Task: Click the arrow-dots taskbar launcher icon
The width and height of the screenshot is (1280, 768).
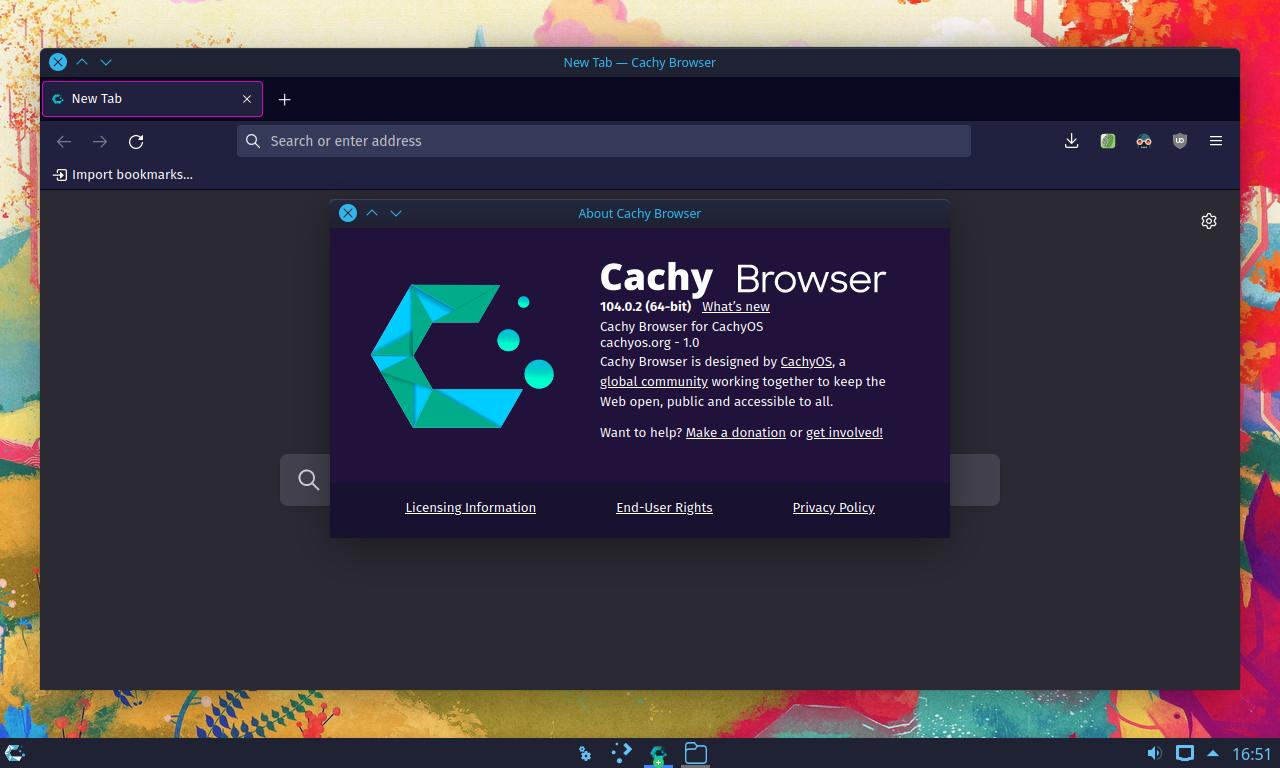Action: 621,753
